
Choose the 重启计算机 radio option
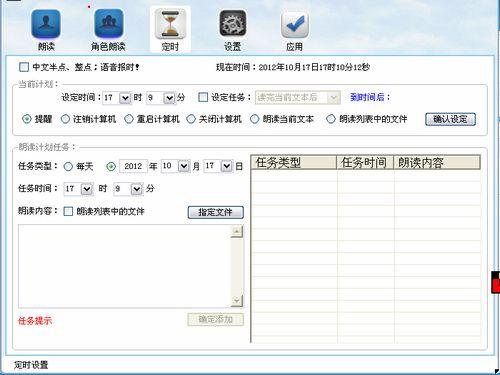pos(129,119)
